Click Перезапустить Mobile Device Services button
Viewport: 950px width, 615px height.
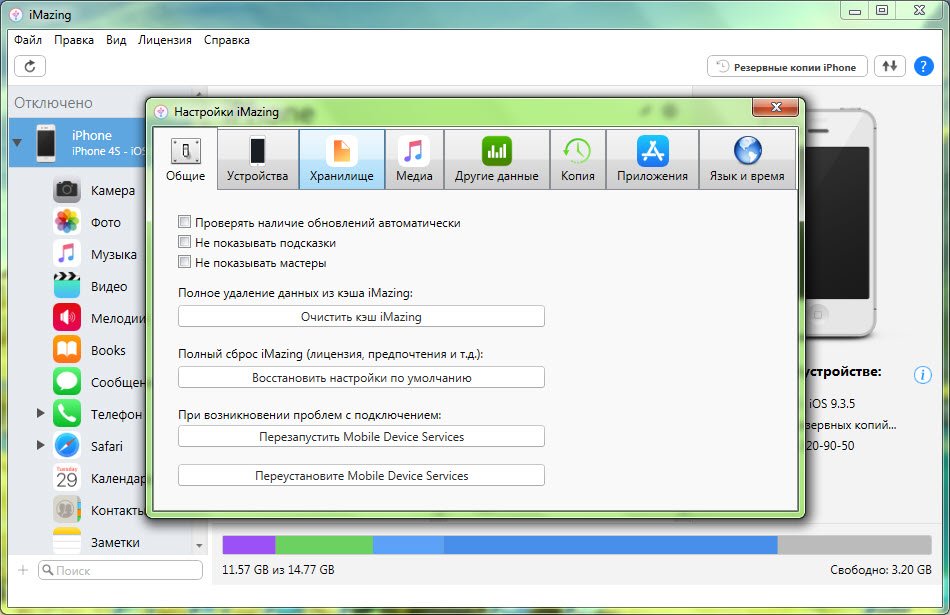(361, 436)
